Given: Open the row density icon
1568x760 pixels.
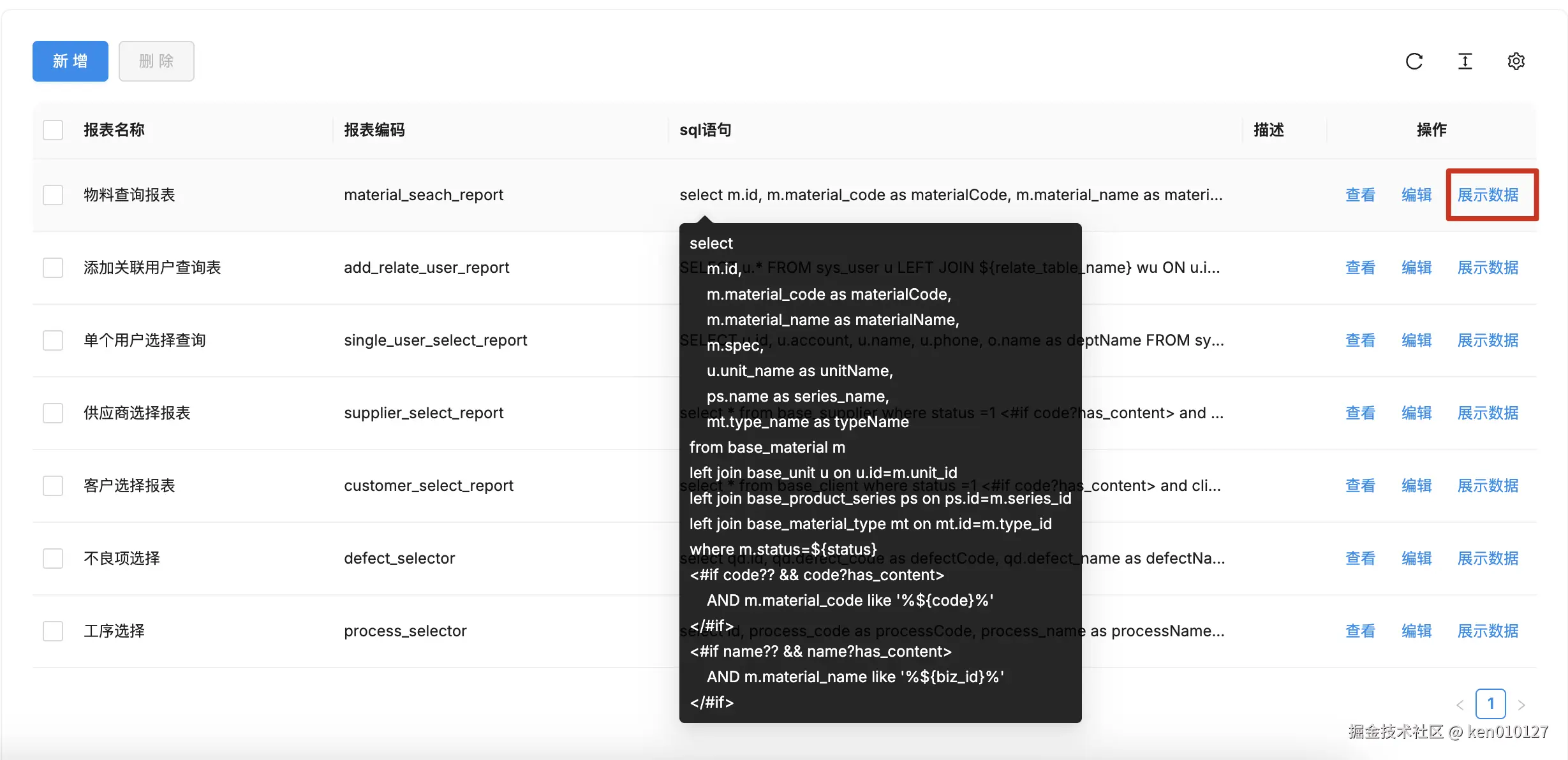Looking at the screenshot, I should 1465,61.
